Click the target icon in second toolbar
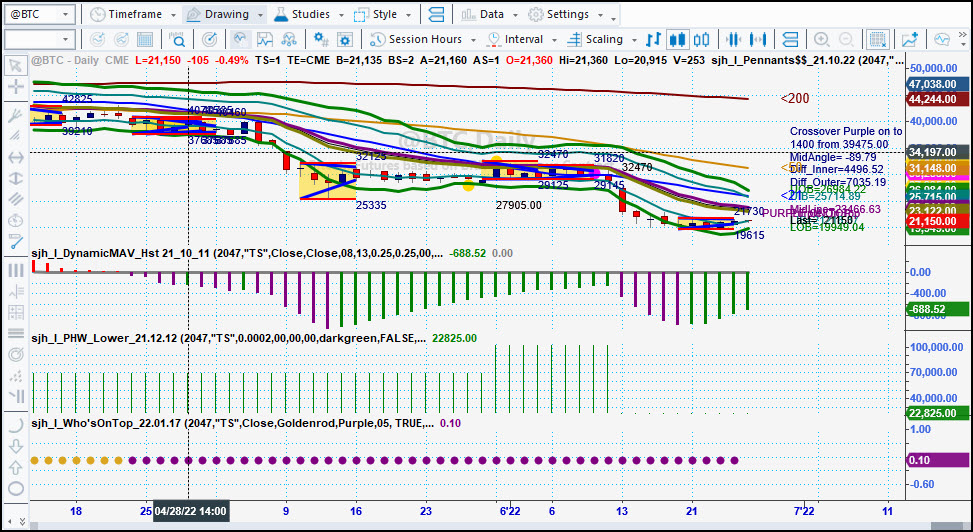The width and height of the screenshot is (973, 532). (210, 40)
